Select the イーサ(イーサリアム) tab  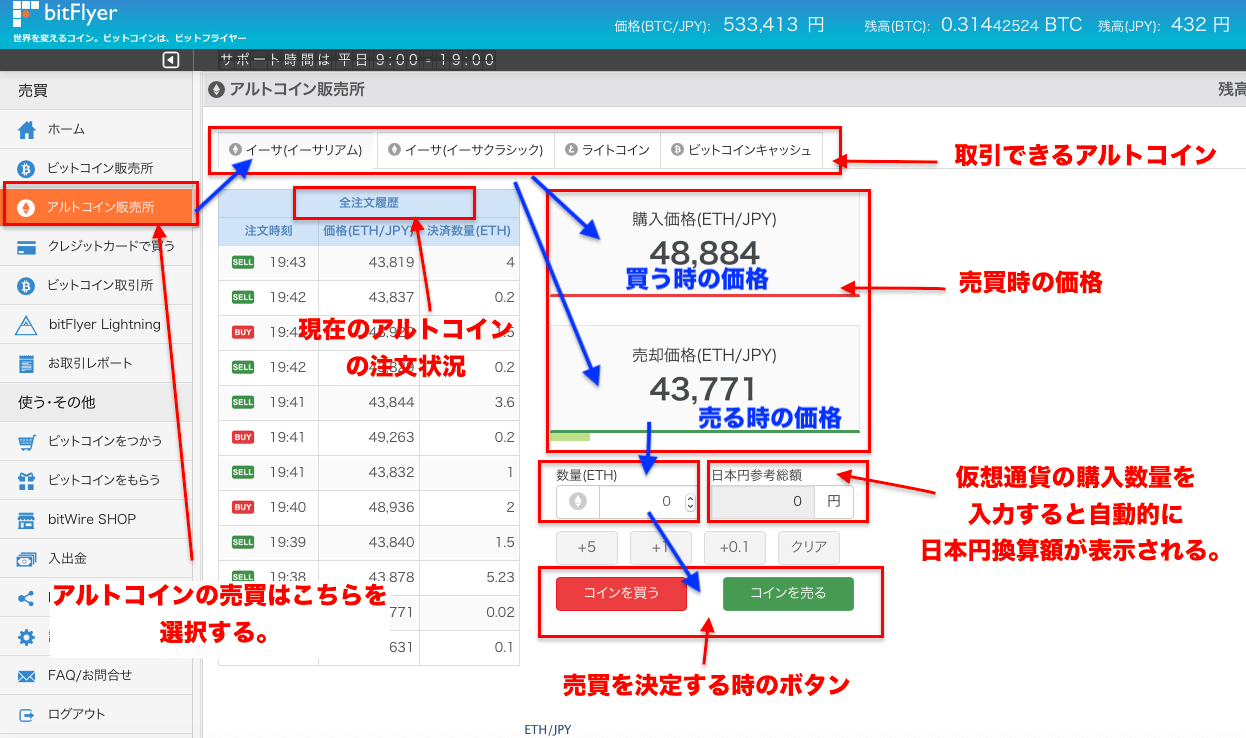(295, 150)
